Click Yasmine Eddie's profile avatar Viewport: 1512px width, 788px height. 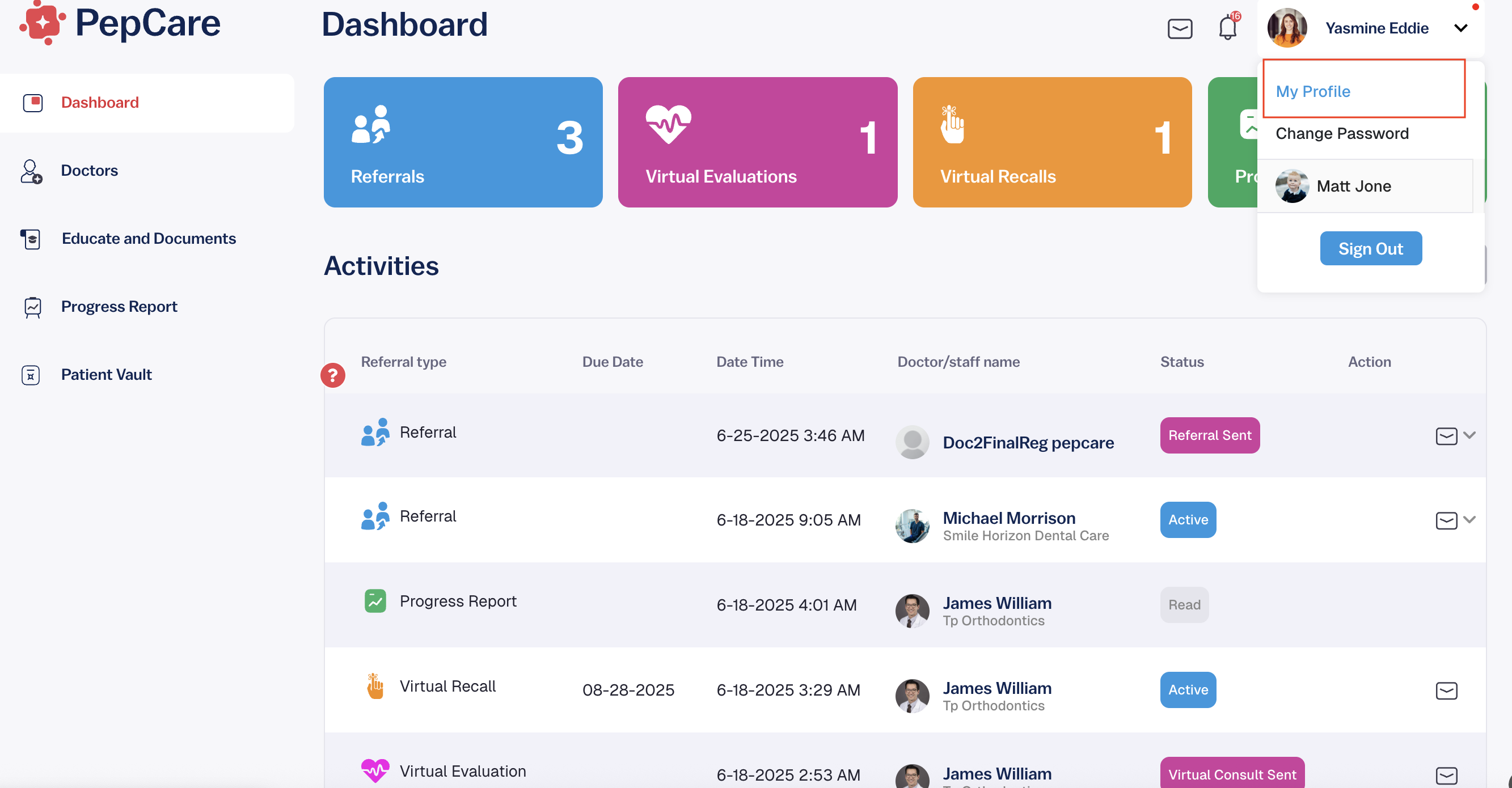point(1287,28)
